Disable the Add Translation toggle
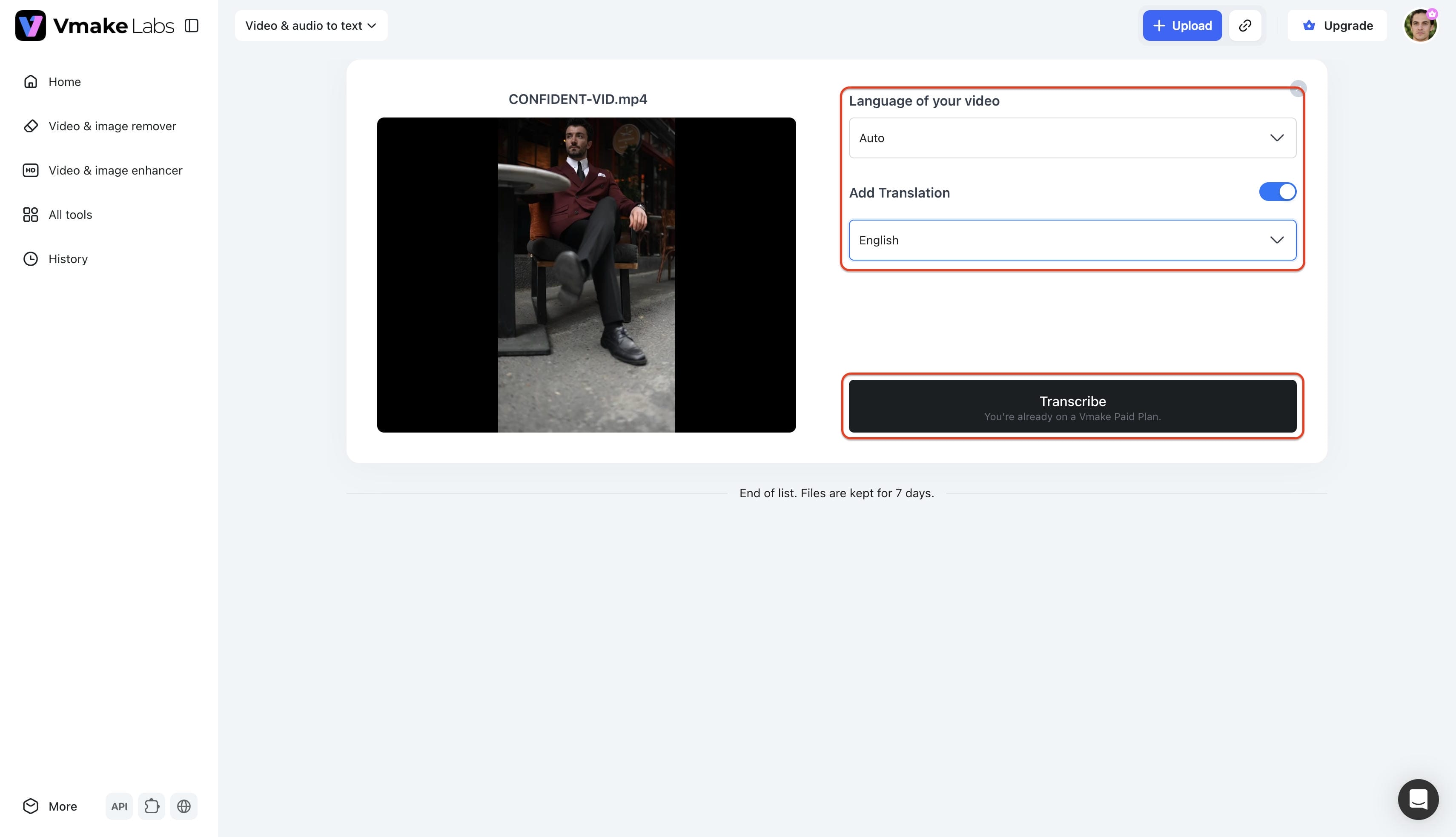The height and width of the screenshot is (837, 1456). click(1277, 192)
